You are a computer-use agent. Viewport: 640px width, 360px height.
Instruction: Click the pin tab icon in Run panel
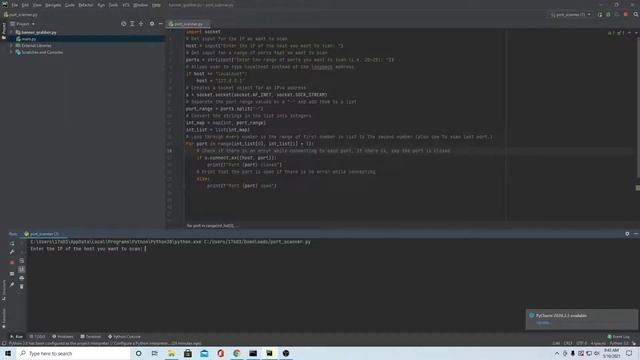12,285
